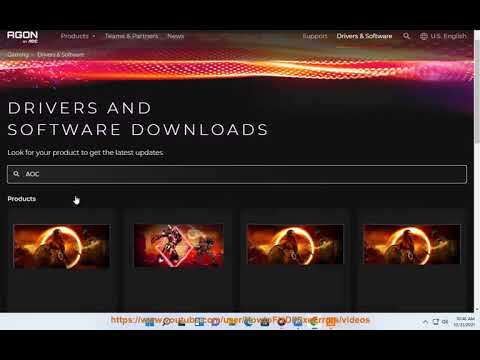This screenshot has width=480, height=360.
Task: Click the Drivers and Software Downloads heading
Action: click(138, 119)
